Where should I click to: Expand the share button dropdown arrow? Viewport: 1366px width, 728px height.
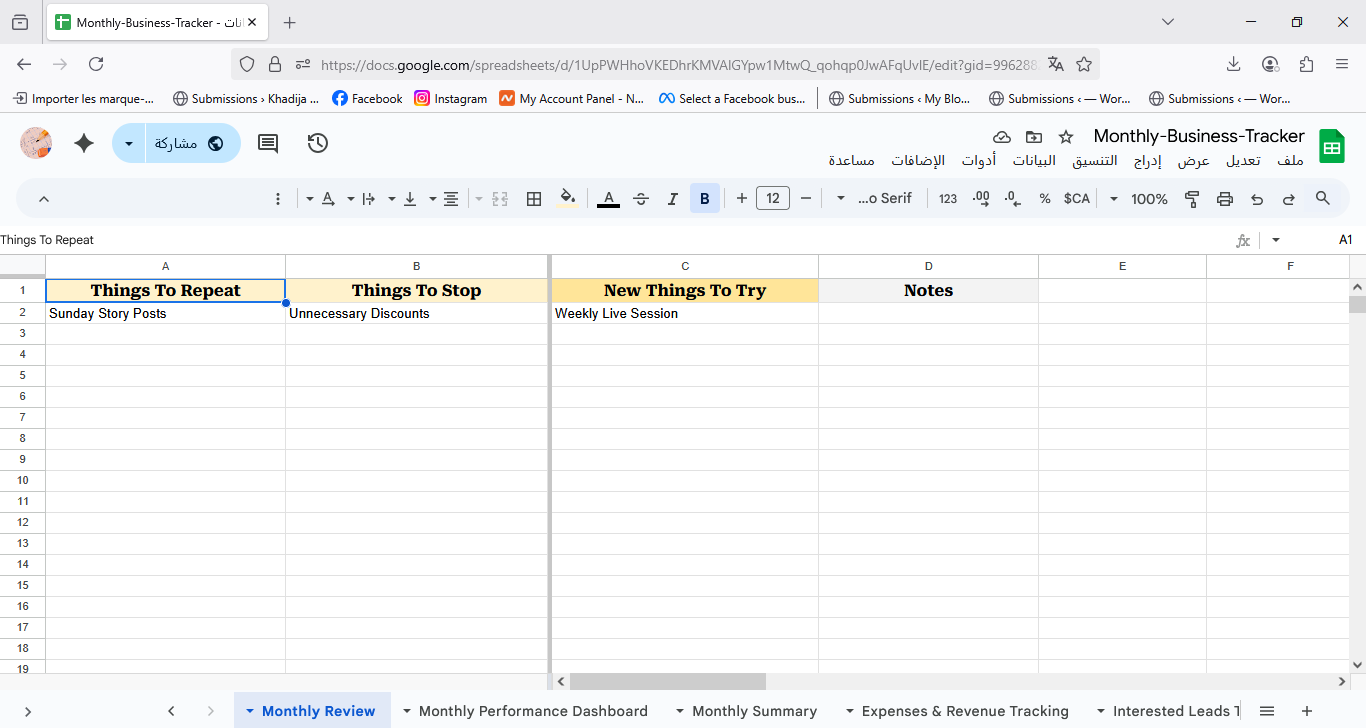[x=129, y=143]
